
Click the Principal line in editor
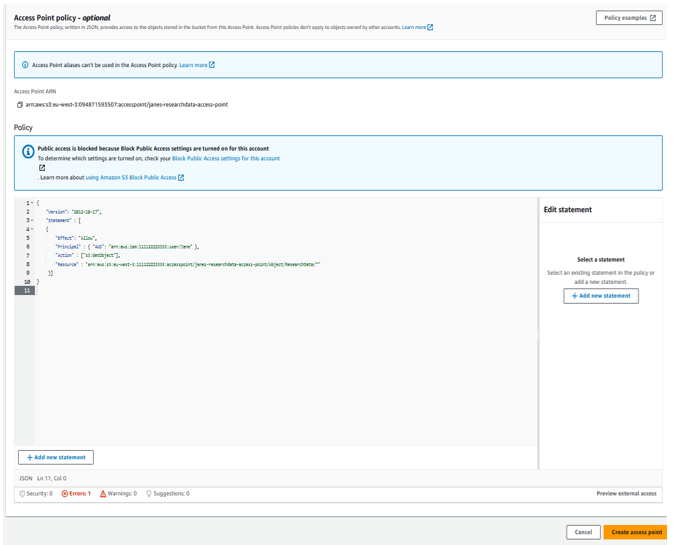(127, 247)
